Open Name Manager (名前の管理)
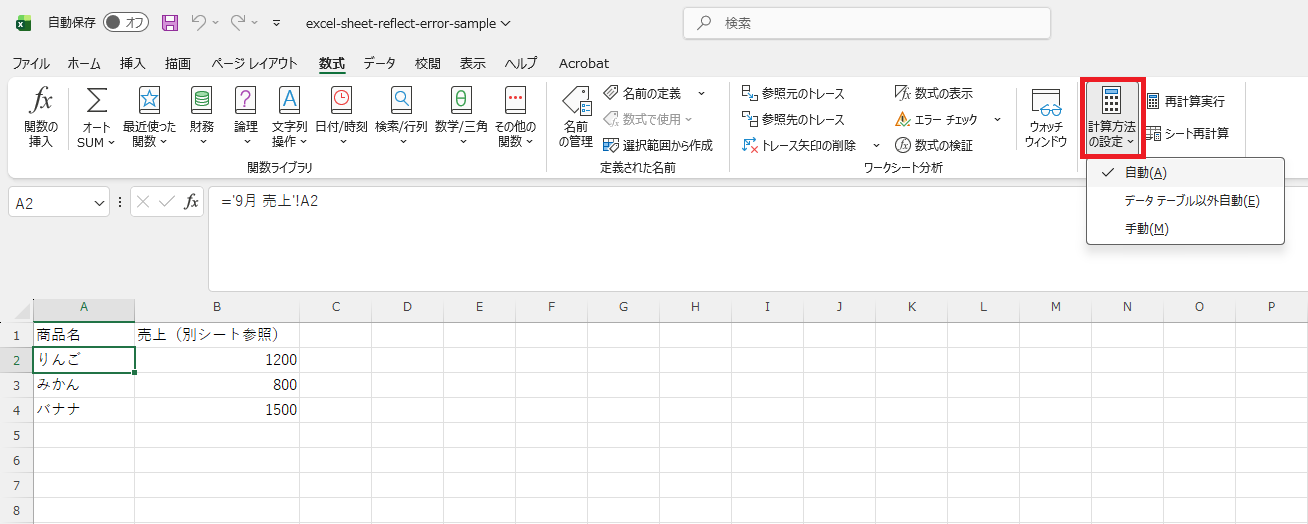1308x524 pixels. (576, 117)
